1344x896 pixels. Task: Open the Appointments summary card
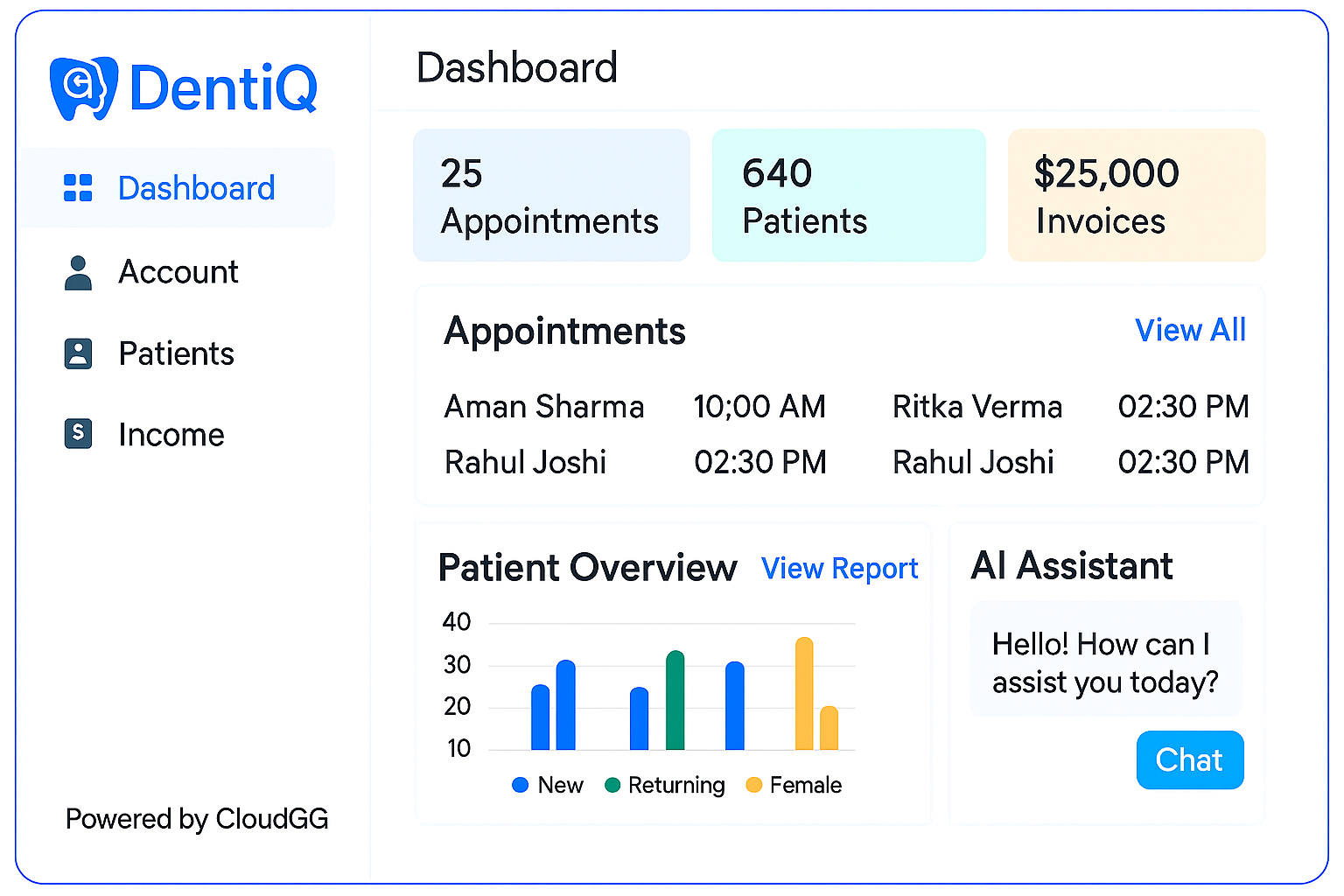point(551,195)
